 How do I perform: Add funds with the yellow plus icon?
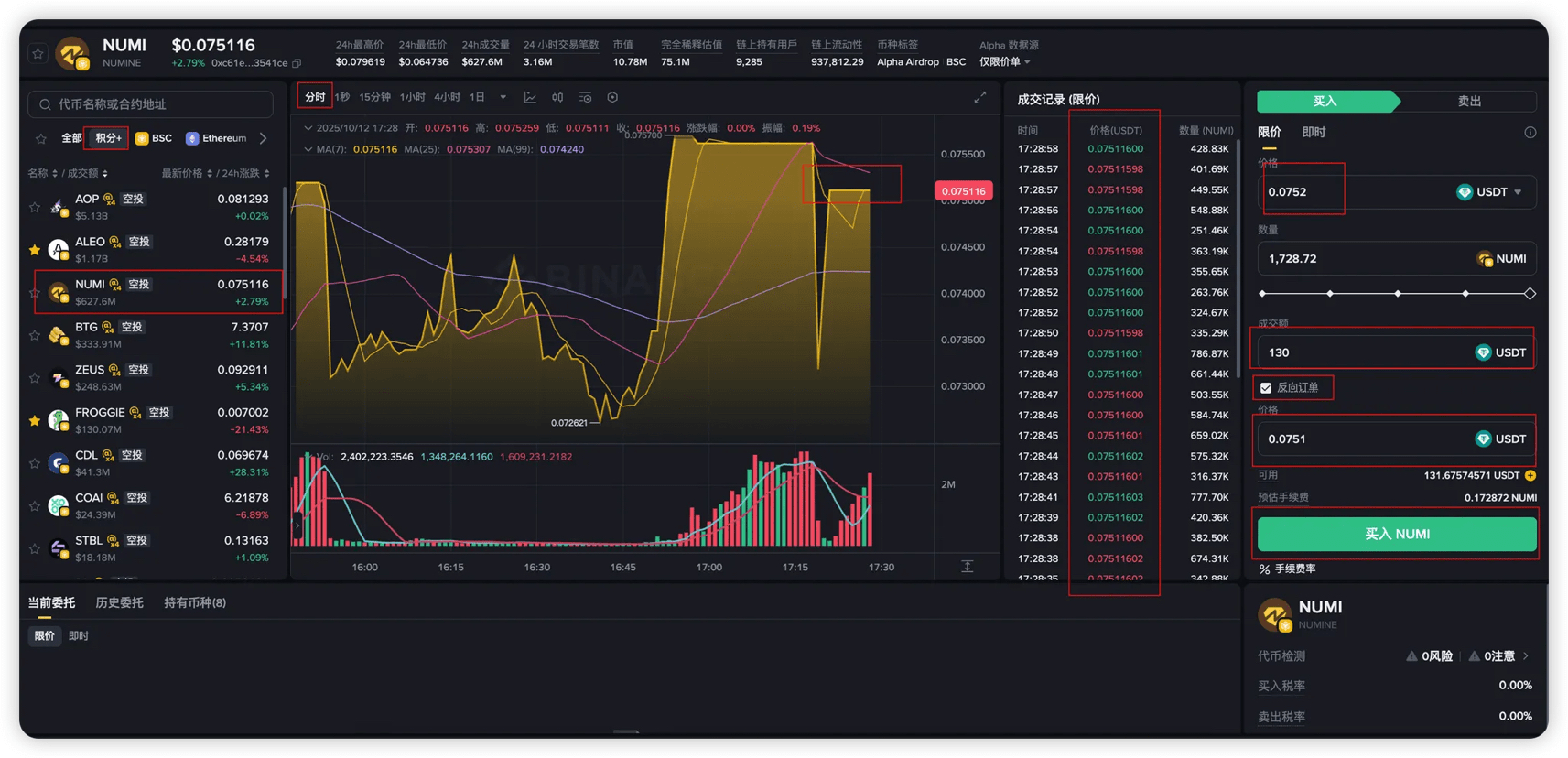pyautogui.click(x=1530, y=475)
